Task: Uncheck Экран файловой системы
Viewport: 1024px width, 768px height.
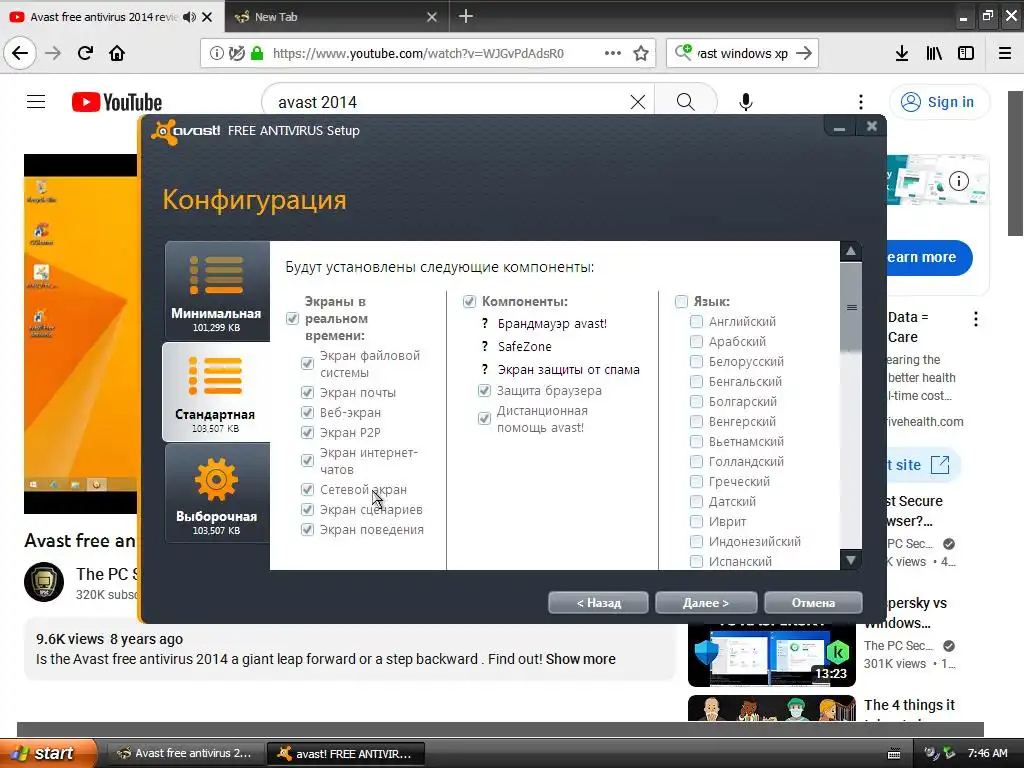Action: [307, 363]
